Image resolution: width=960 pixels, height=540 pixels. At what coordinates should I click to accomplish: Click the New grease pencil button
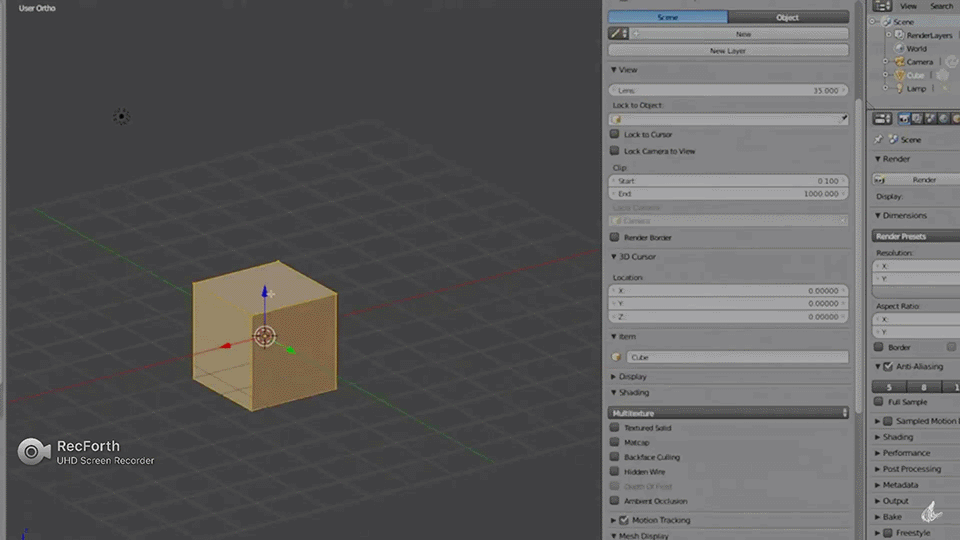(739, 34)
